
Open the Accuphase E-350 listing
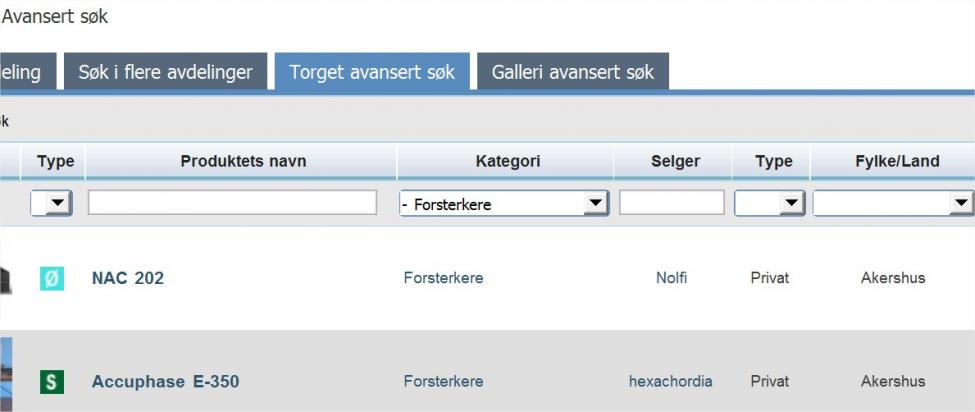tap(165, 381)
